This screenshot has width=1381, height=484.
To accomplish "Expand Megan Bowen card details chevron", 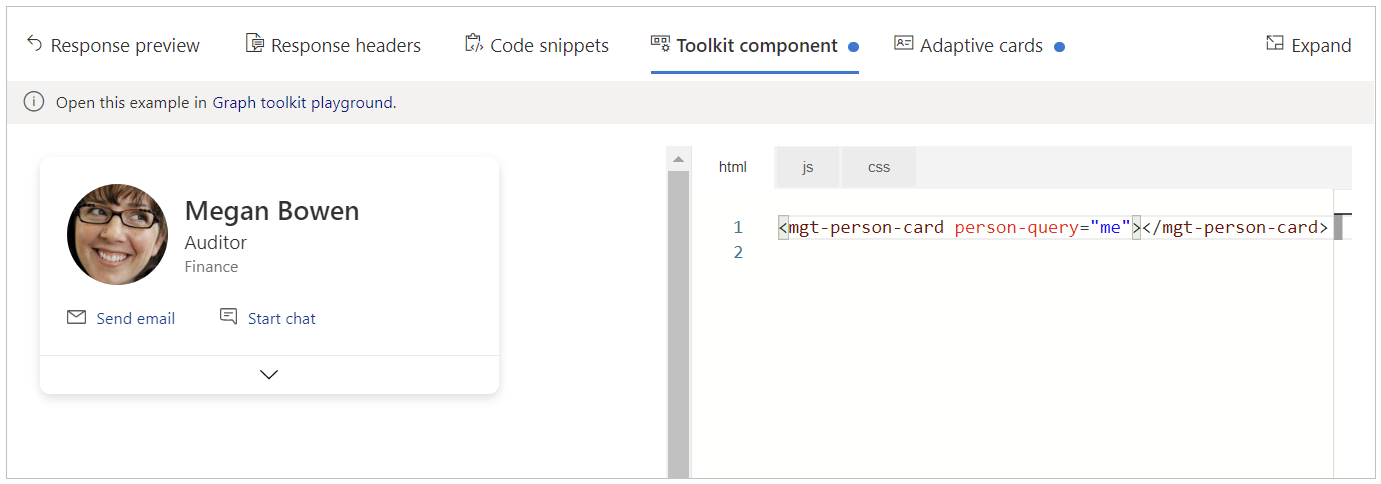I will [268, 374].
